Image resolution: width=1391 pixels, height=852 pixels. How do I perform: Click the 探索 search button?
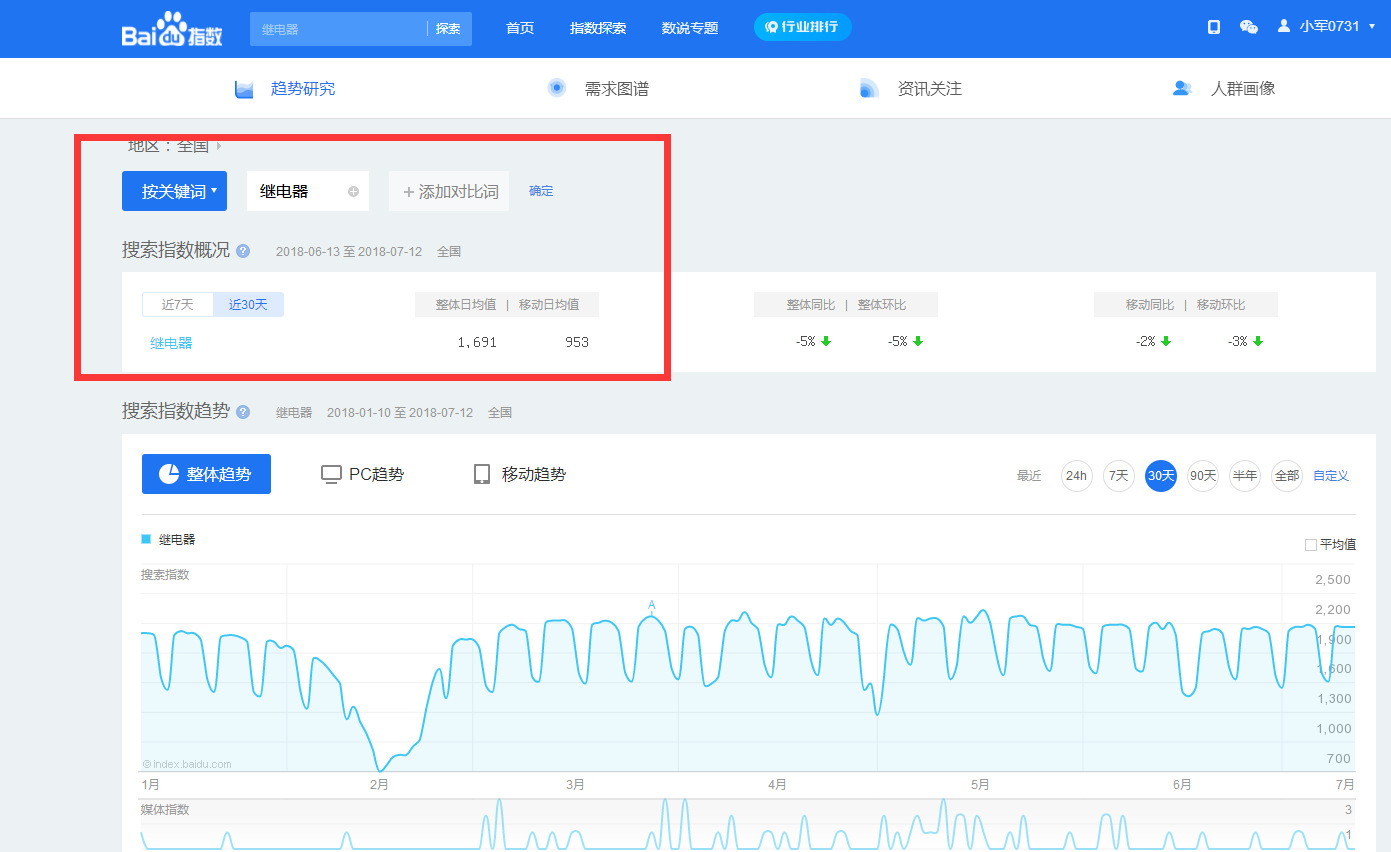coord(448,29)
